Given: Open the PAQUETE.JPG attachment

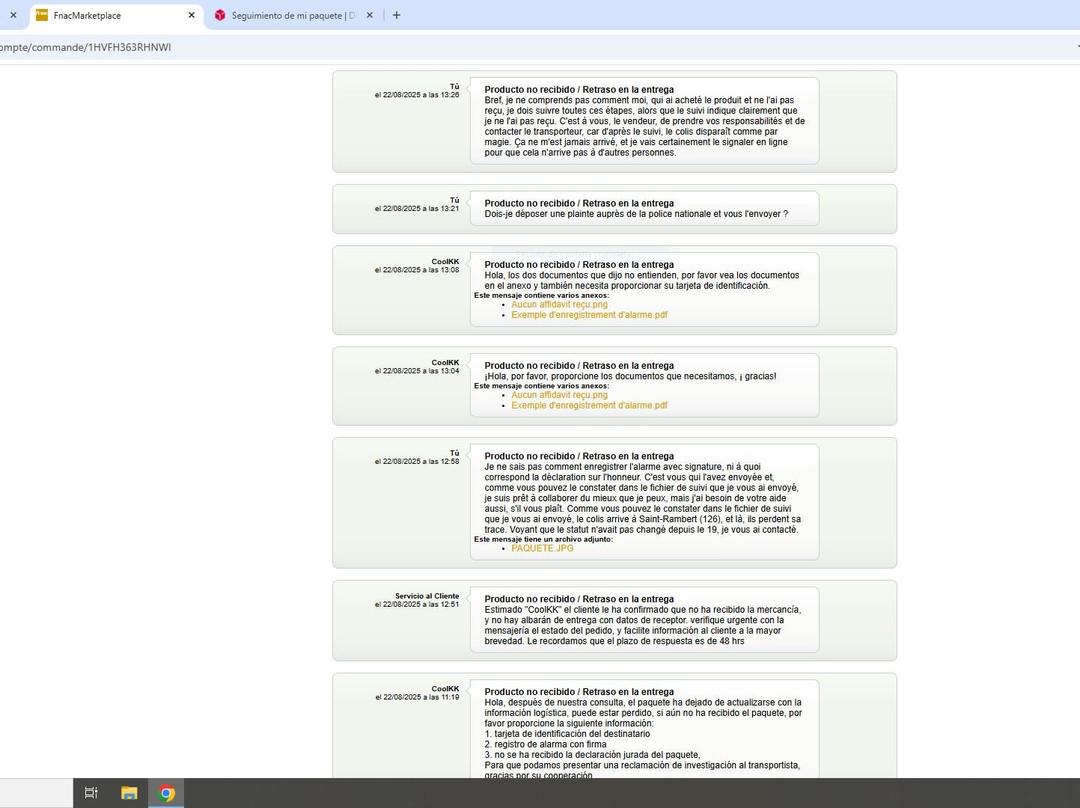Looking at the screenshot, I should point(542,548).
